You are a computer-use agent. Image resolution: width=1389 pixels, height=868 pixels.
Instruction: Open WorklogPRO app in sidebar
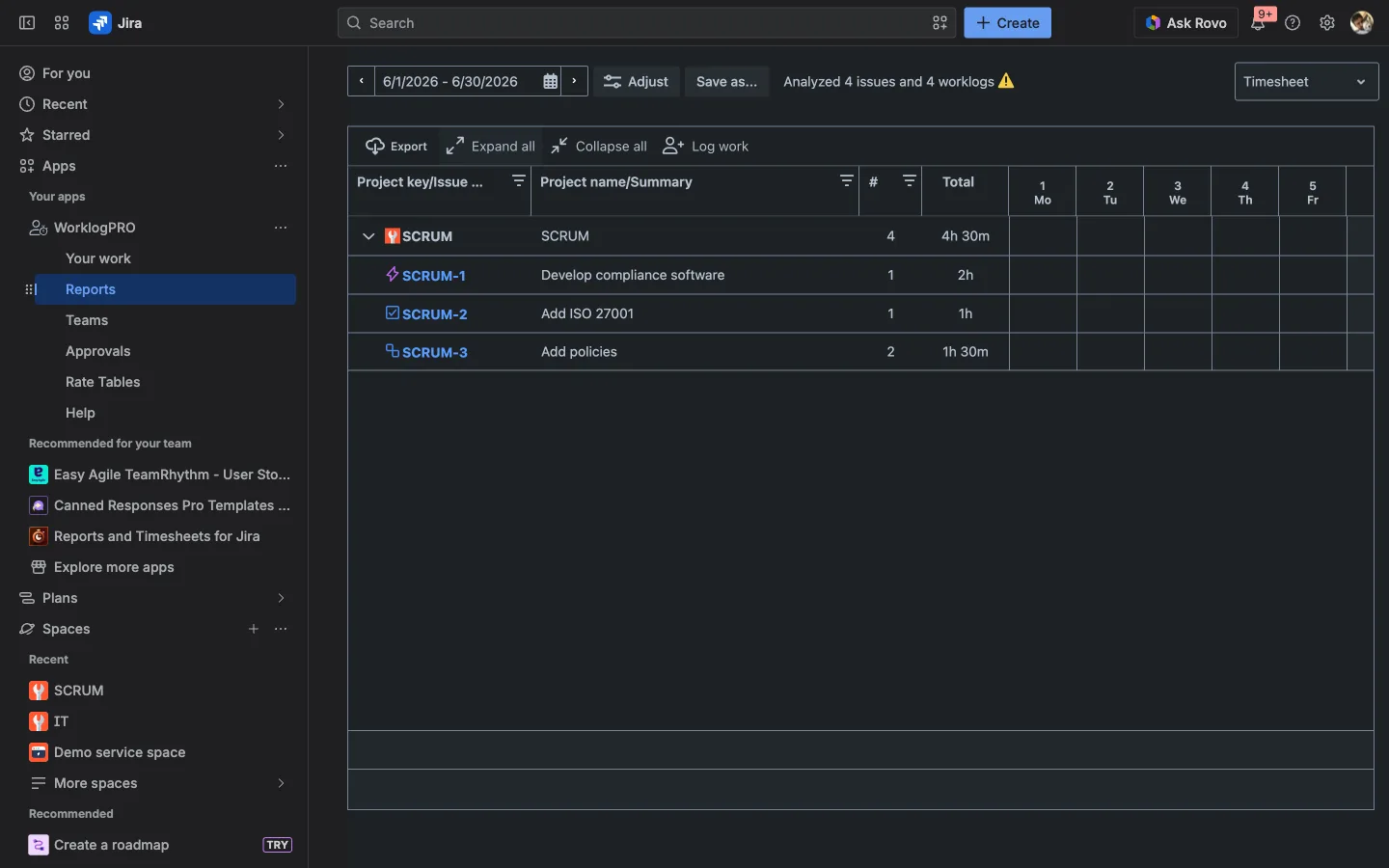[95, 228]
